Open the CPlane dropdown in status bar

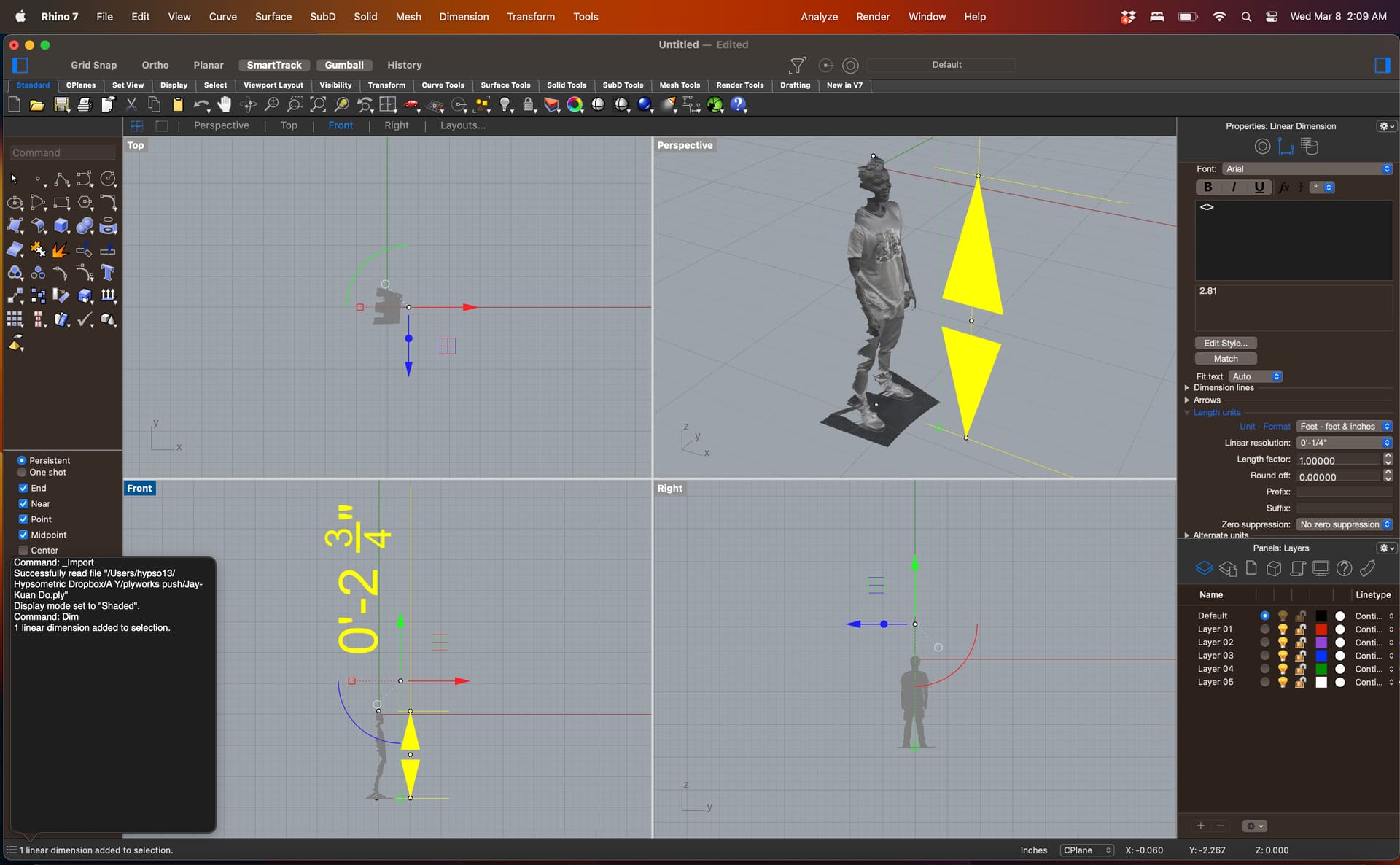1086,850
